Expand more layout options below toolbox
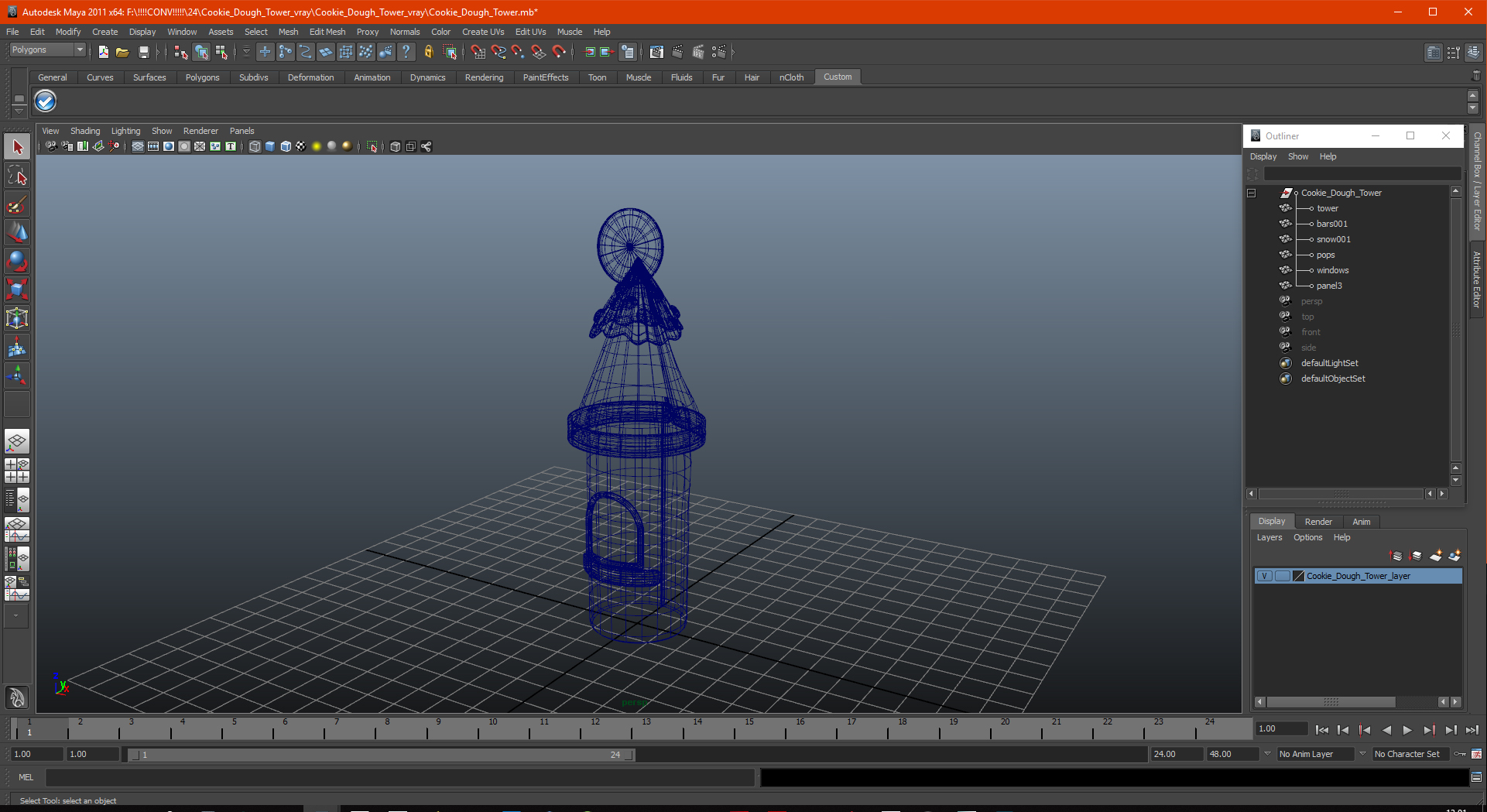The height and width of the screenshot is (812, 1487). coord(16,616)
